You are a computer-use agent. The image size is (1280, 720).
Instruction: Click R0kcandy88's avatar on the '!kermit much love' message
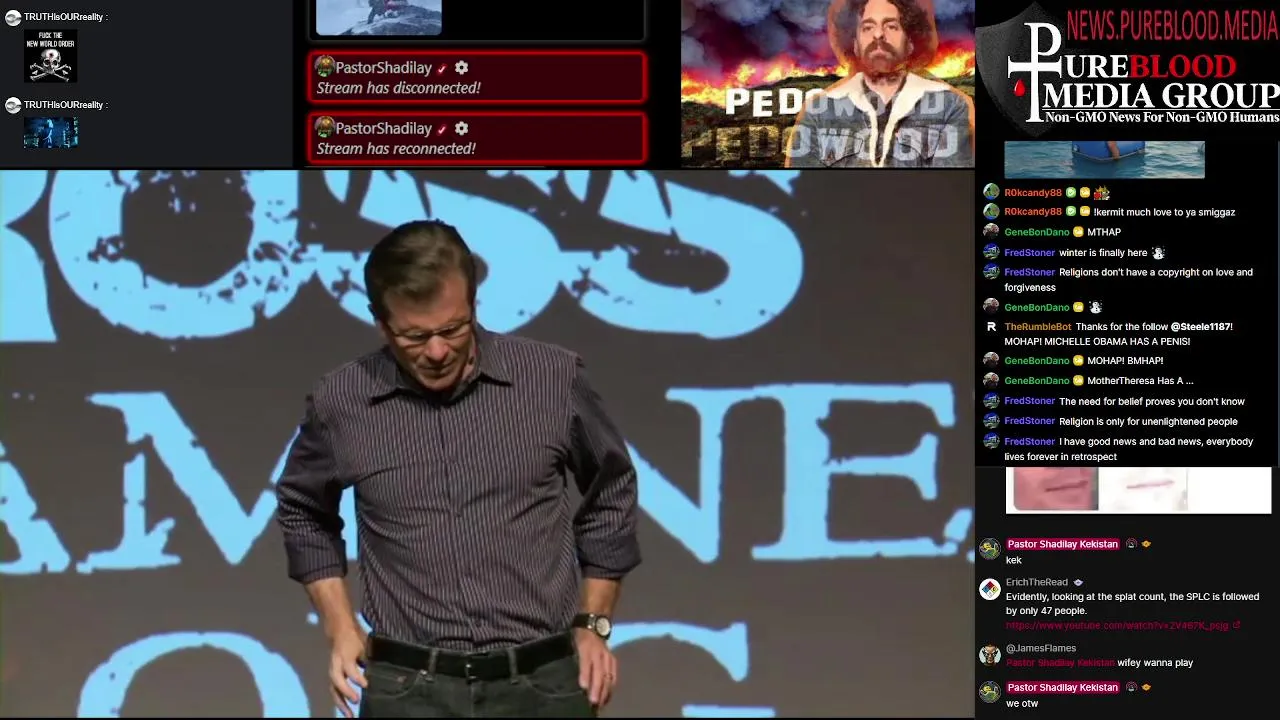click(x=991, y=211)
